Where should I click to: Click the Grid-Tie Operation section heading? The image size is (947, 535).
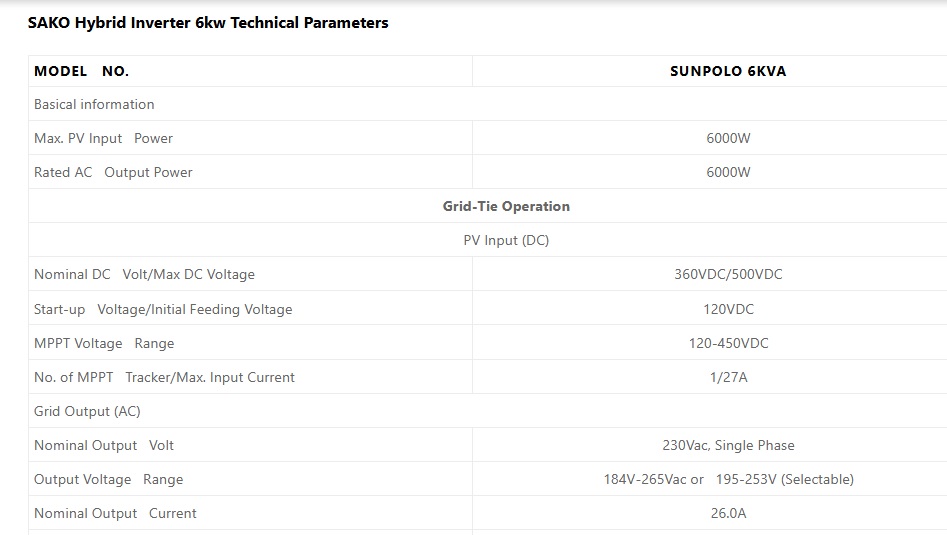pyautogui.click(x=506, y=206)
